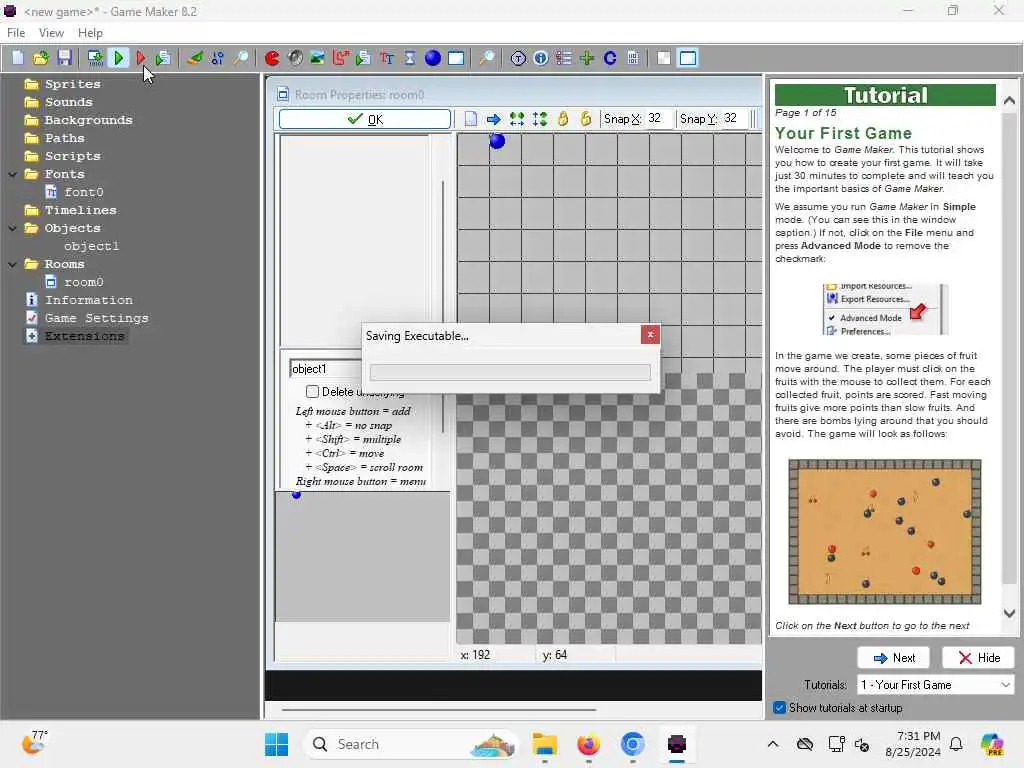Click OK in Room Properties

(x=364, y=119)
